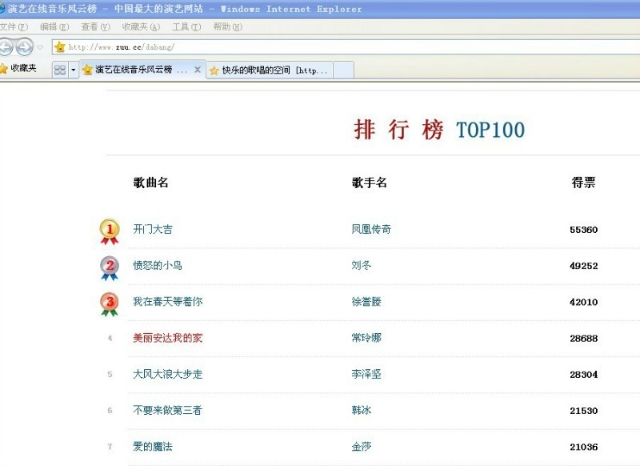
Task: Expand the tab list dropdown arrow
Action: pyautogui.click(x=73, y=70)
